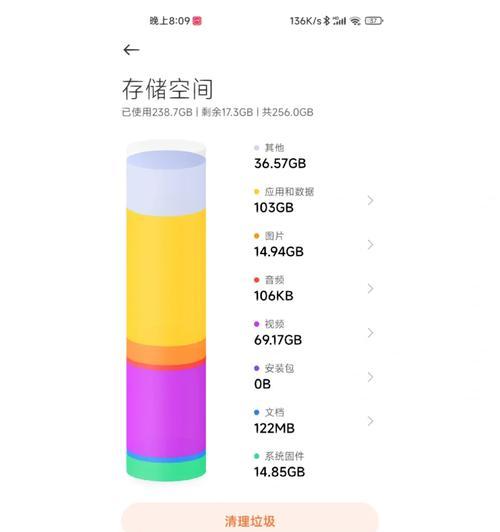Open the 安装包 chevron arrow
500x532 pixels.
[x=371, y=377]
